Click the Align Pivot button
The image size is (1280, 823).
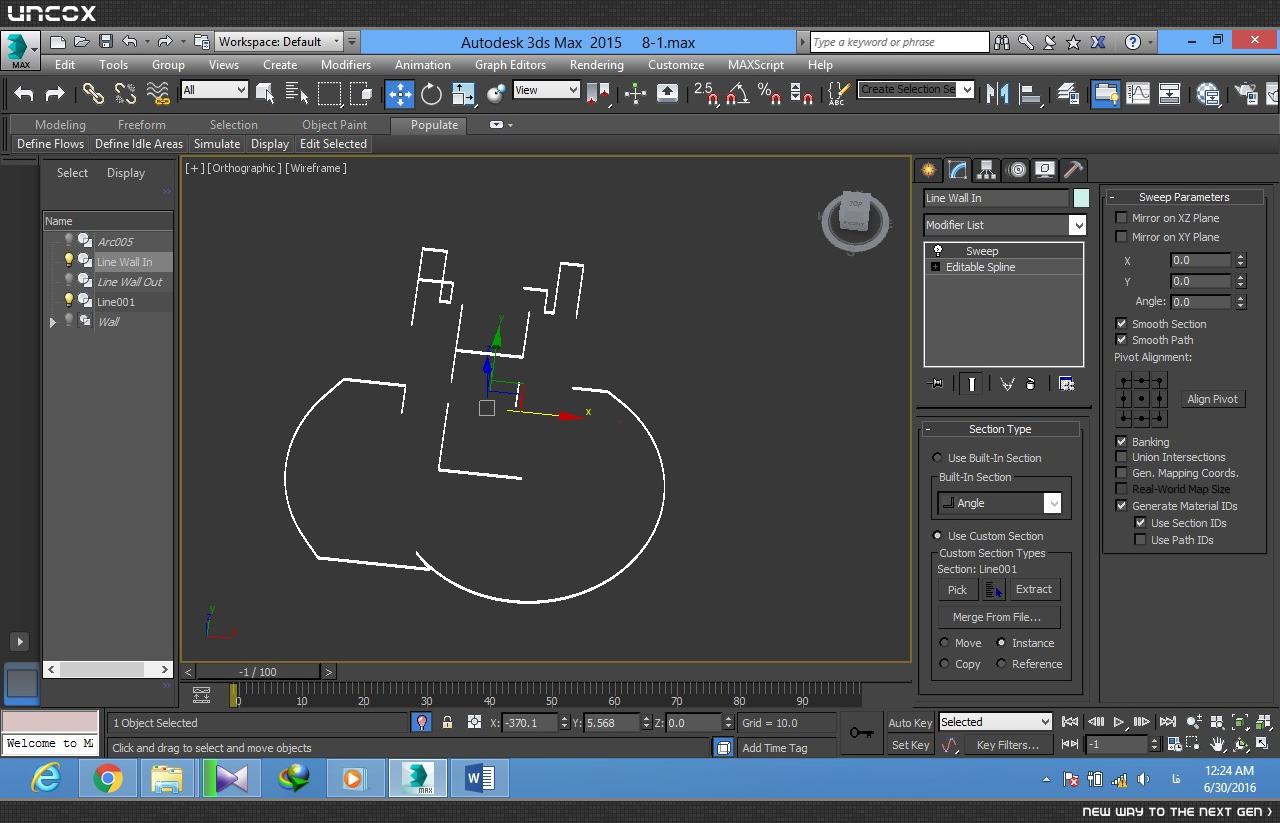coord(1212,399)
